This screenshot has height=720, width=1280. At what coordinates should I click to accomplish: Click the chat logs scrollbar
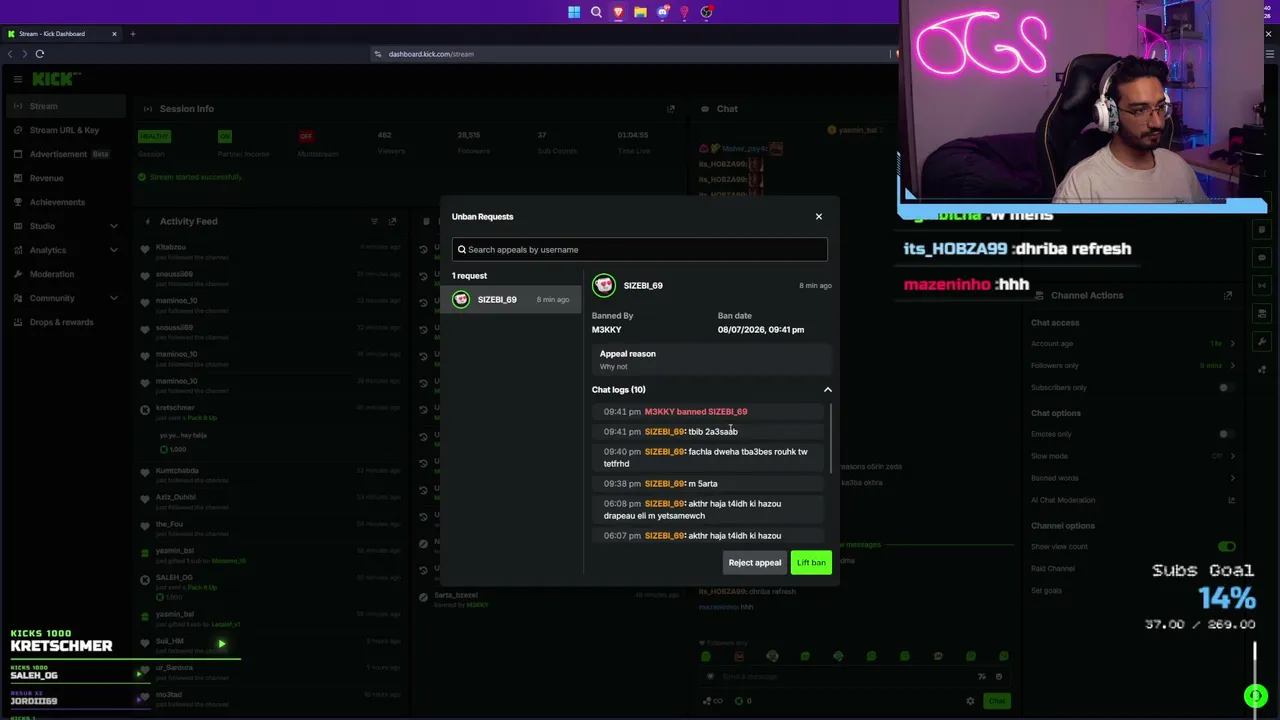[830, 440]
